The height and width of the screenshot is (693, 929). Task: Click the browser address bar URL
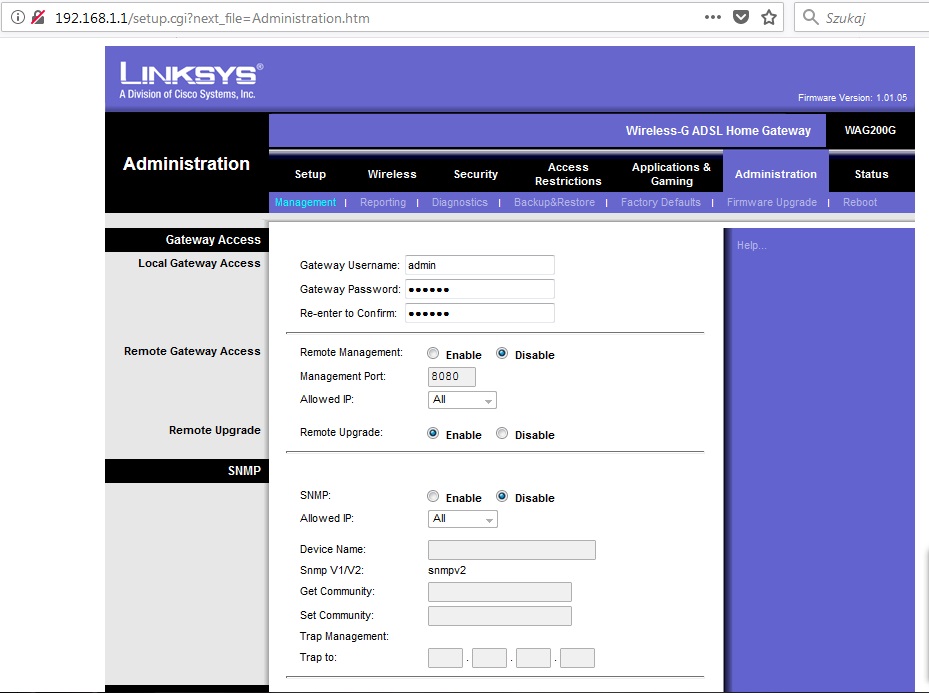point(212,18)
